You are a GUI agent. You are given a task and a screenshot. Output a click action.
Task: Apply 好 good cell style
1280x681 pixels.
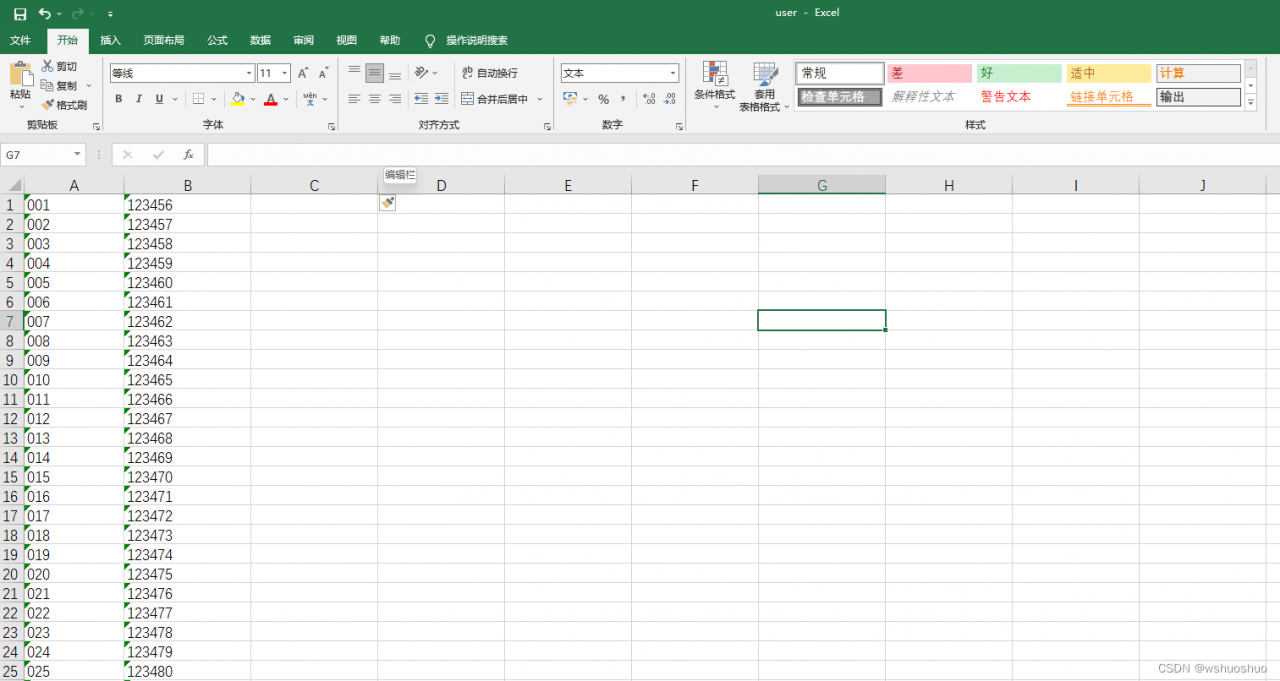[1019, 73]
